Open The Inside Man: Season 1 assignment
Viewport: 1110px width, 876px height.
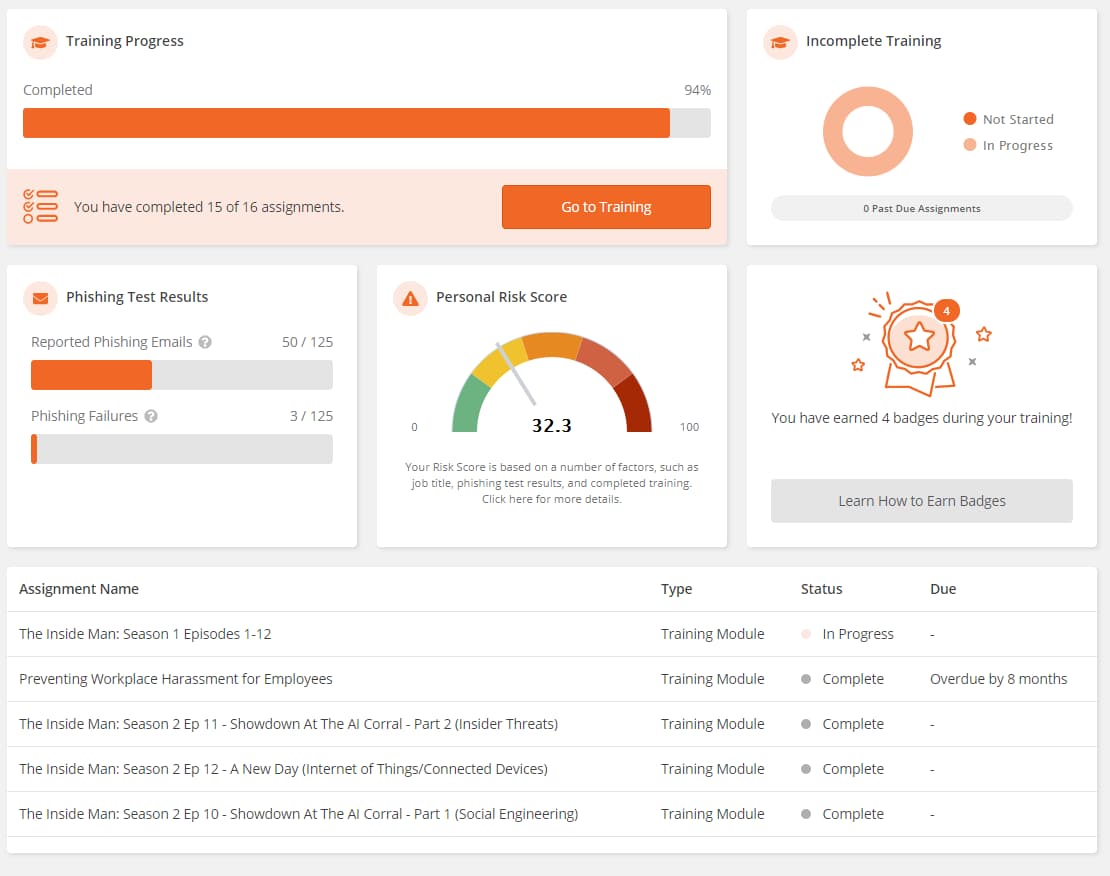click(145, 634)
